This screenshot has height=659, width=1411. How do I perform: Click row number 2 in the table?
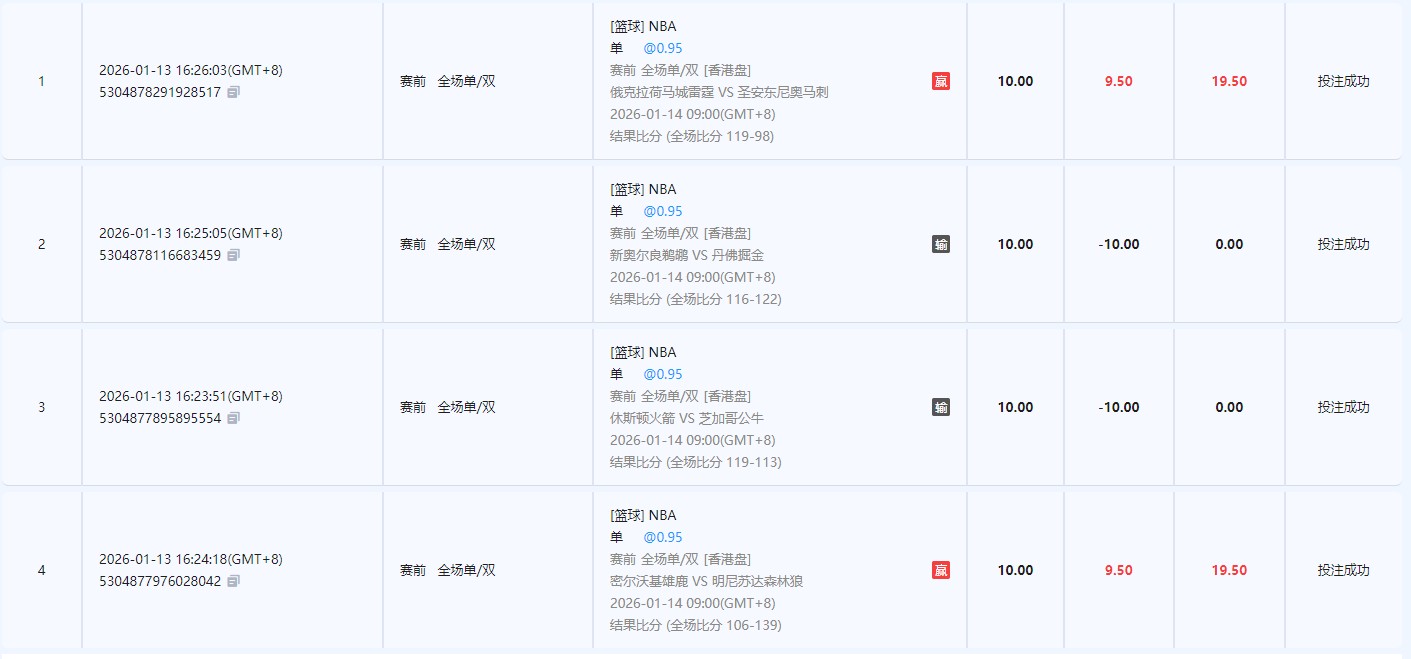click(x=42, y=243)
